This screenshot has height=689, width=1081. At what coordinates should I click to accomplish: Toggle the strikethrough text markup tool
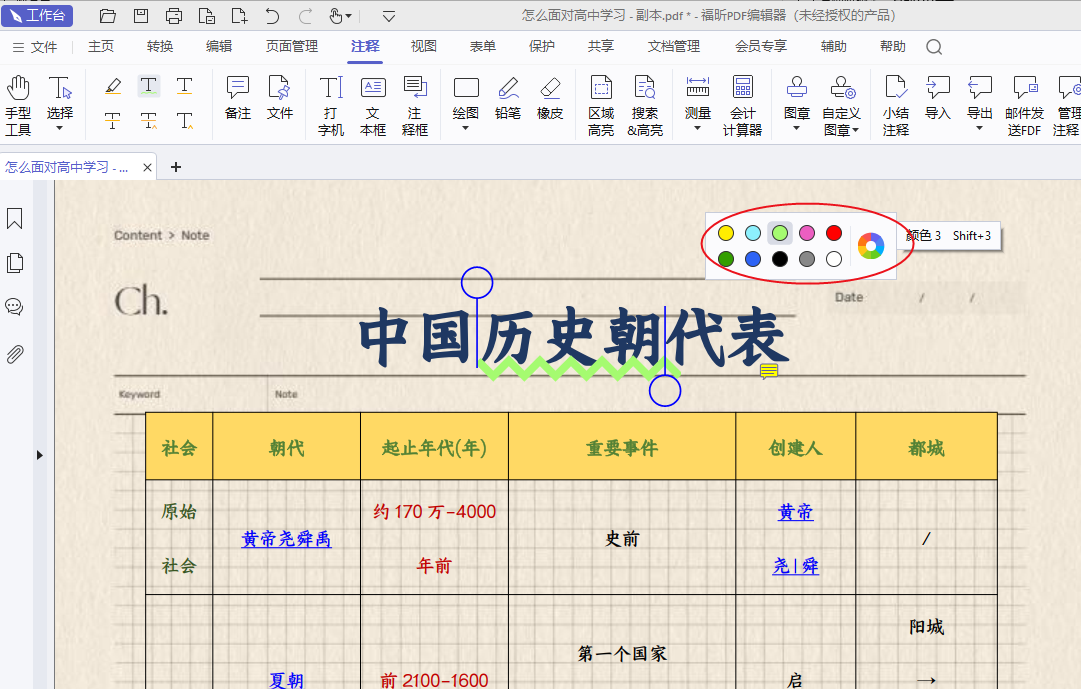tap(113, 122)
